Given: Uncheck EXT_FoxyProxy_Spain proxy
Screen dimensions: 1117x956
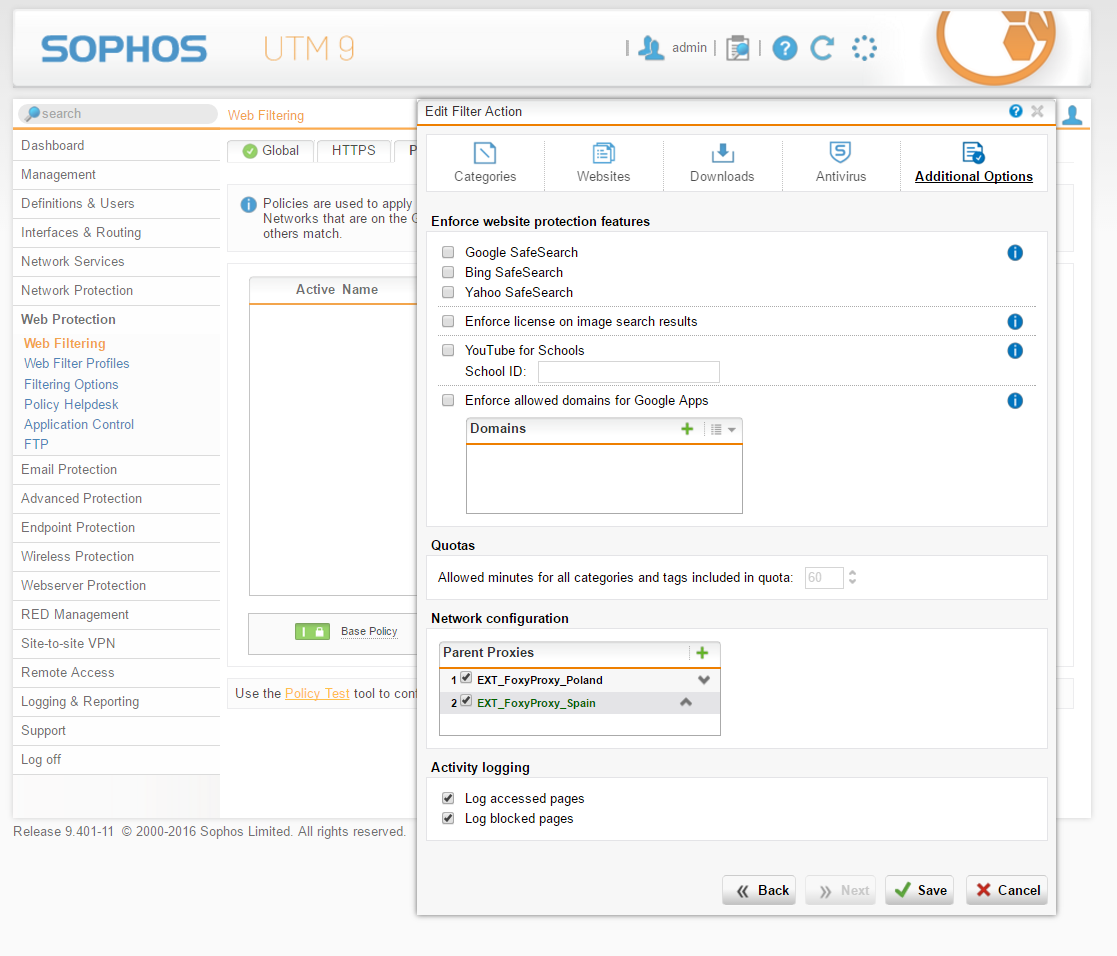Looking at the screenshot, I should coord(466,701).
